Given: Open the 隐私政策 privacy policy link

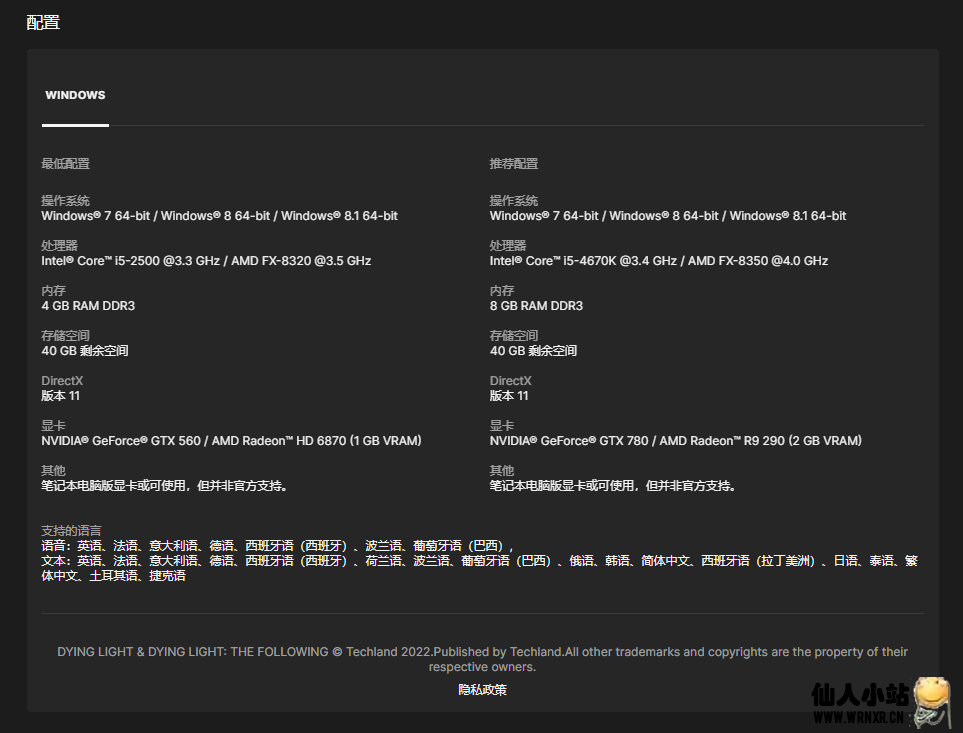Looking at the screenshot, I should [482, 690].
